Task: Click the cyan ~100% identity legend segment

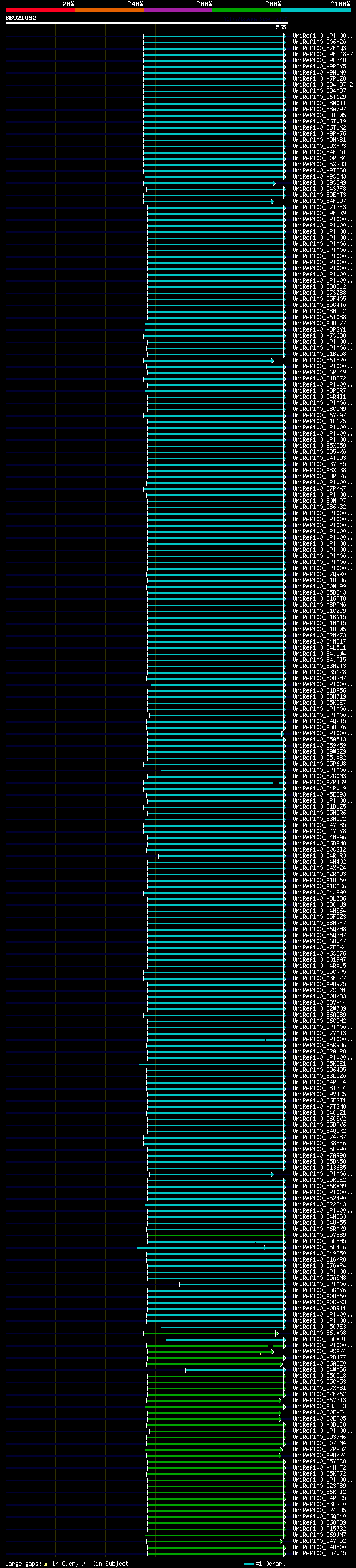Action: (x=317, y=10)
